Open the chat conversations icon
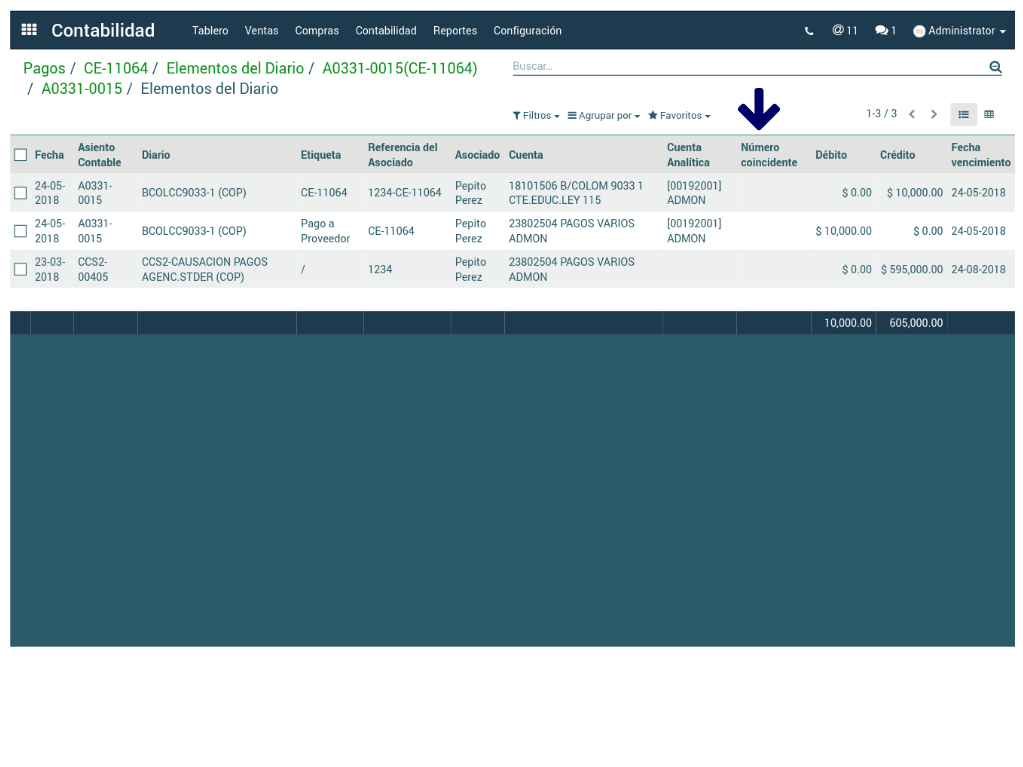 tap(885, 31)
